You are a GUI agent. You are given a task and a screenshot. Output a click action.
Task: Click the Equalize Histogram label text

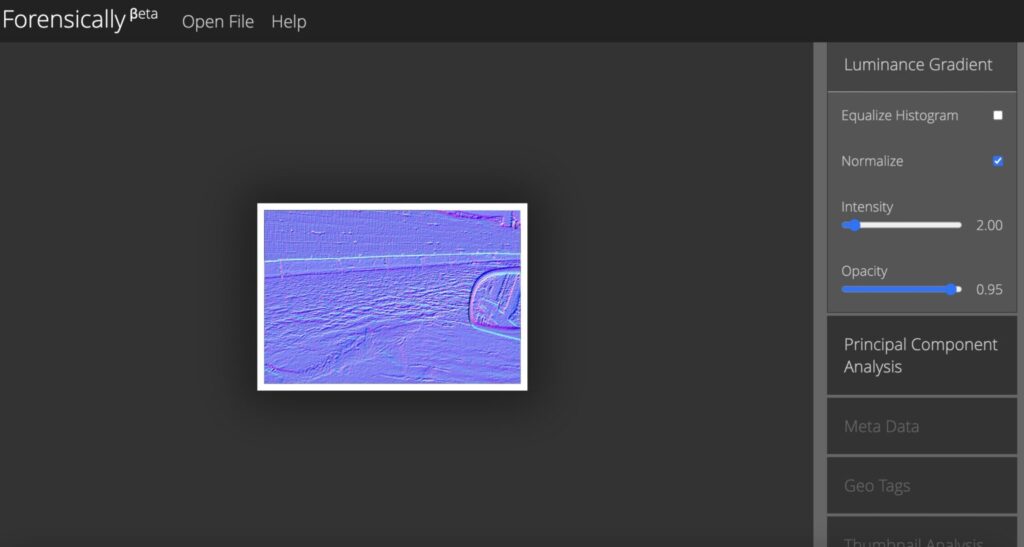tap(899, 116)
